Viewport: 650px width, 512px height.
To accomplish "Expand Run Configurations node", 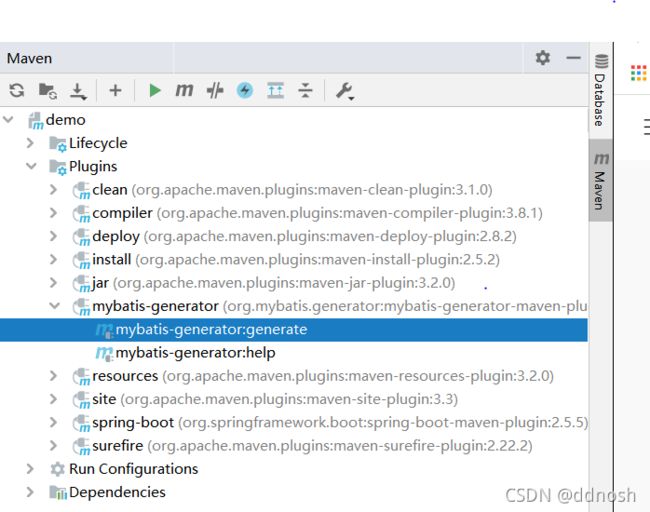I will pos(30,468).
